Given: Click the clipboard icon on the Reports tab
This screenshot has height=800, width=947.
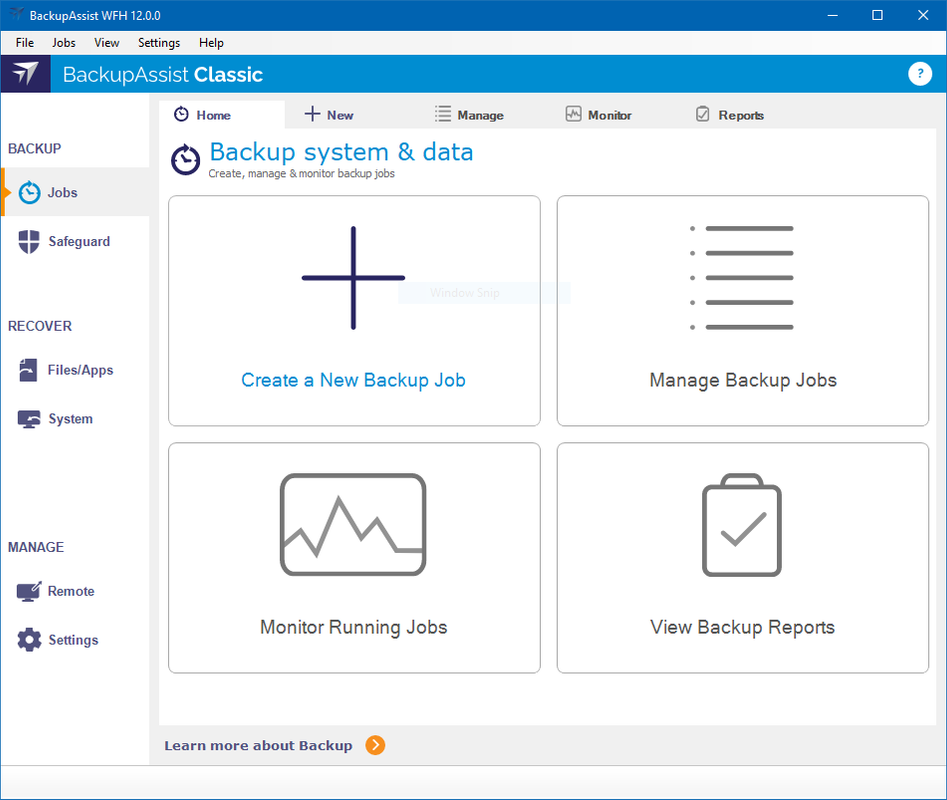Looking at the screenshot, I should pyautogui.click(x=702, y=114).
